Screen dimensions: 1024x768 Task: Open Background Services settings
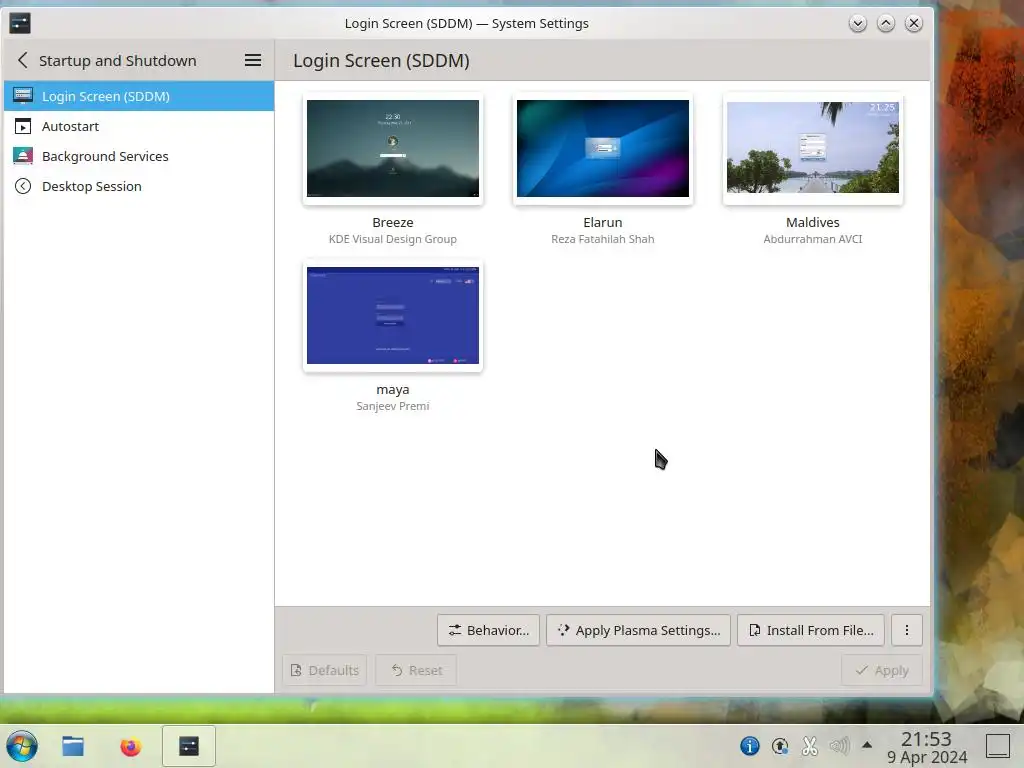click(x=138, y=156)
